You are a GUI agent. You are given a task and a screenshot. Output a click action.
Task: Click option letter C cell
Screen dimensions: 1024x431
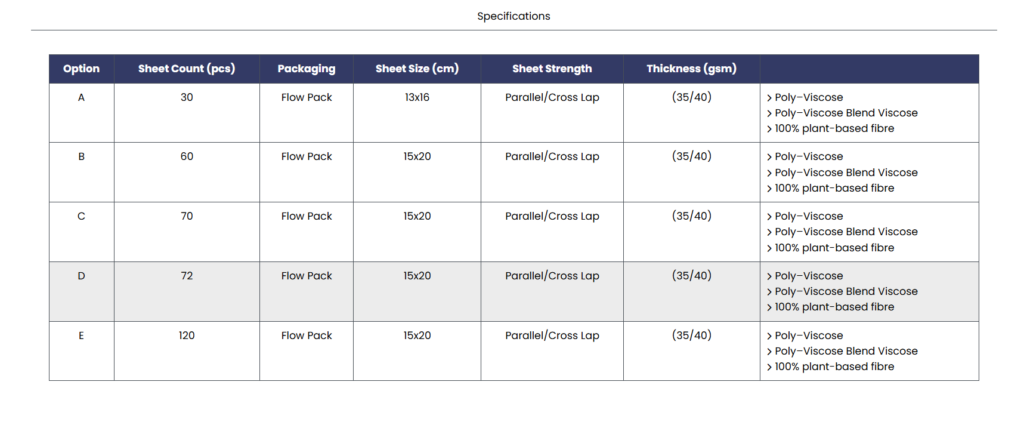pyautogui.click(x=81, y=216)
